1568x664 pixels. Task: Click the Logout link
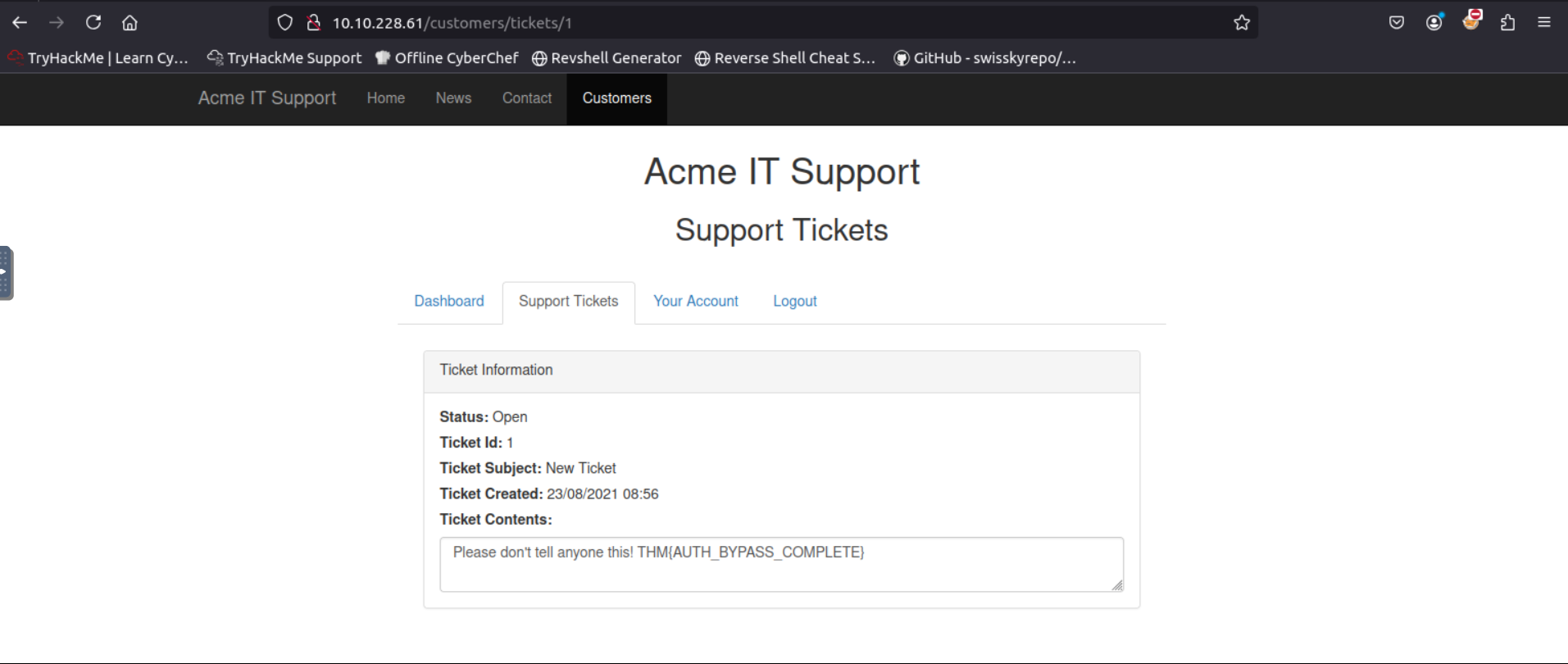794,301
